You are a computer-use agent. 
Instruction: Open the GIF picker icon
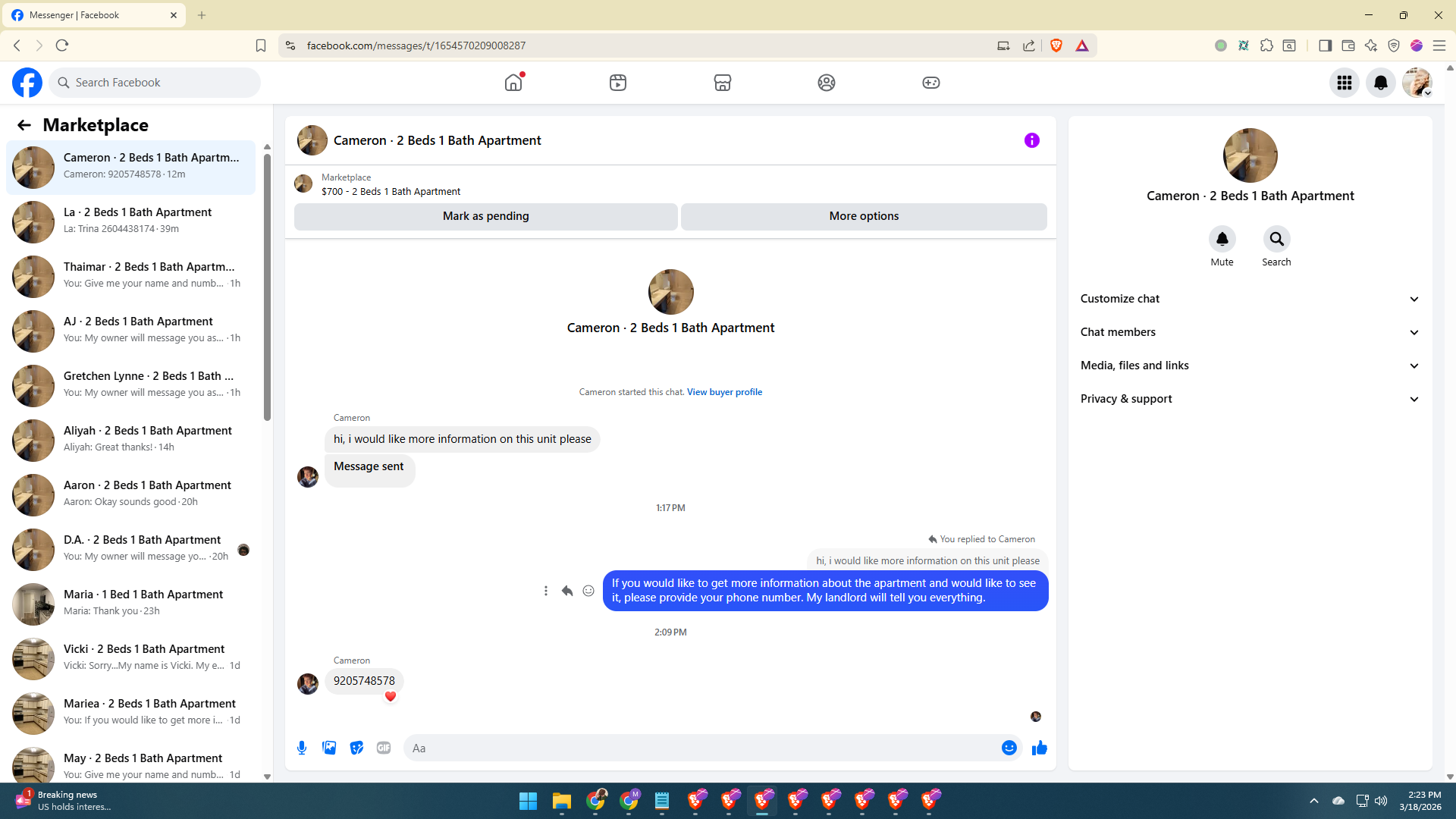click(x=384, y=748)
